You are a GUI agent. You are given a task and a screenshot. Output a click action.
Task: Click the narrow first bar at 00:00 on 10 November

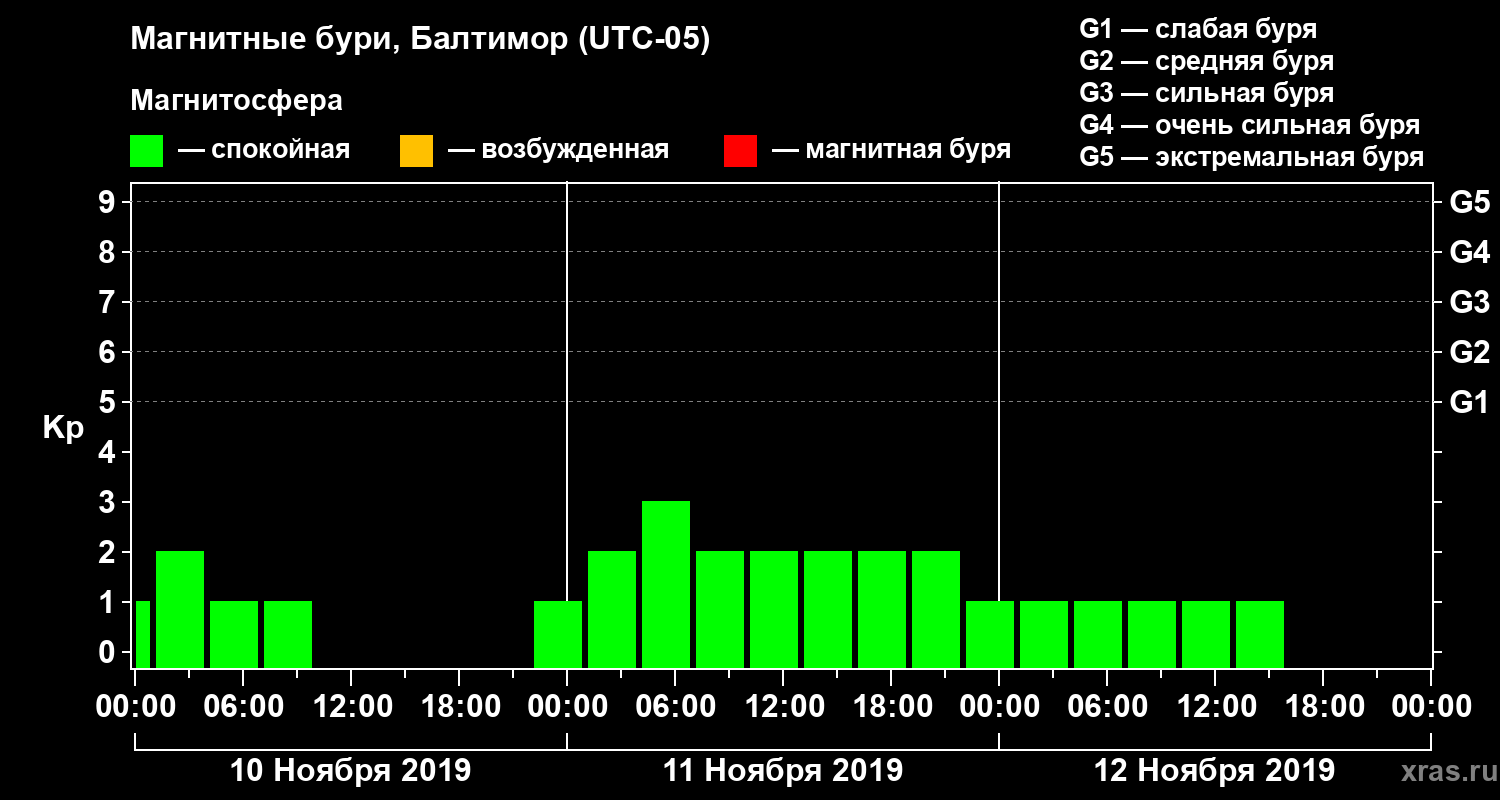click(x=142, y=634)
